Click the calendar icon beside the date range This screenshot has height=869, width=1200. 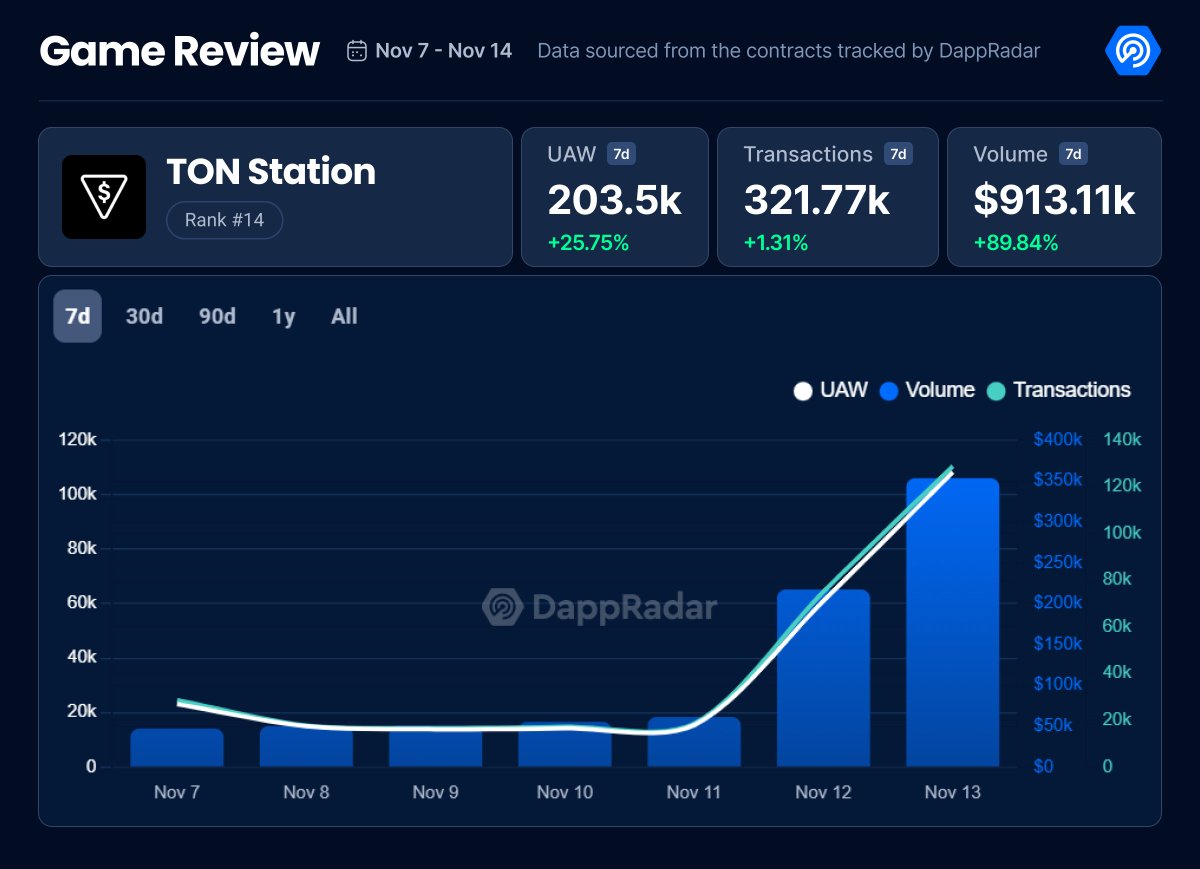[x=355, y=50]
